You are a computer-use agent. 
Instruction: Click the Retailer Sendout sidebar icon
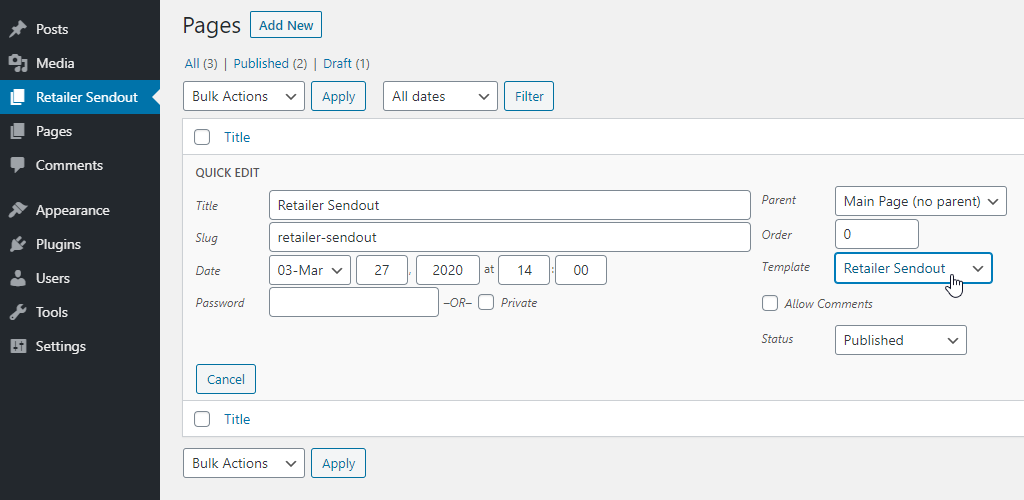pyautogui.click(x=18, y=97)
